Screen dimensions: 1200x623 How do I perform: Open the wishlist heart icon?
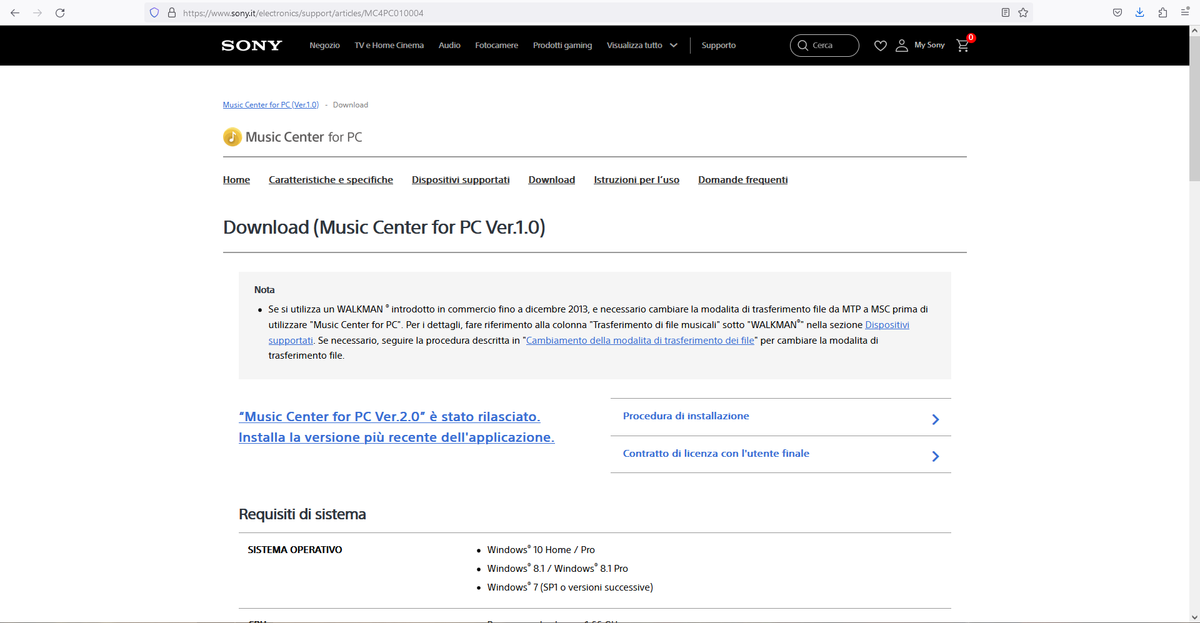tap(880, 45)
